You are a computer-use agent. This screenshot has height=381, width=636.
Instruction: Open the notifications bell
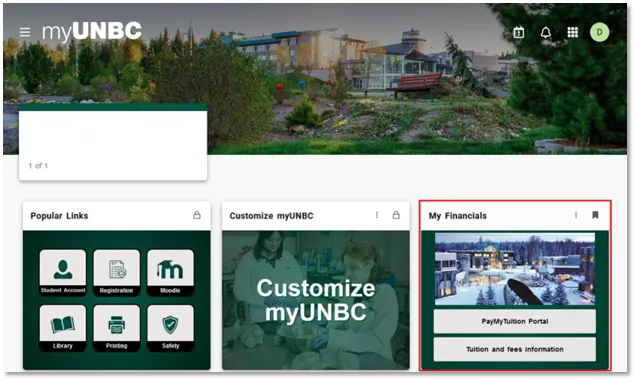coord(546,32)
